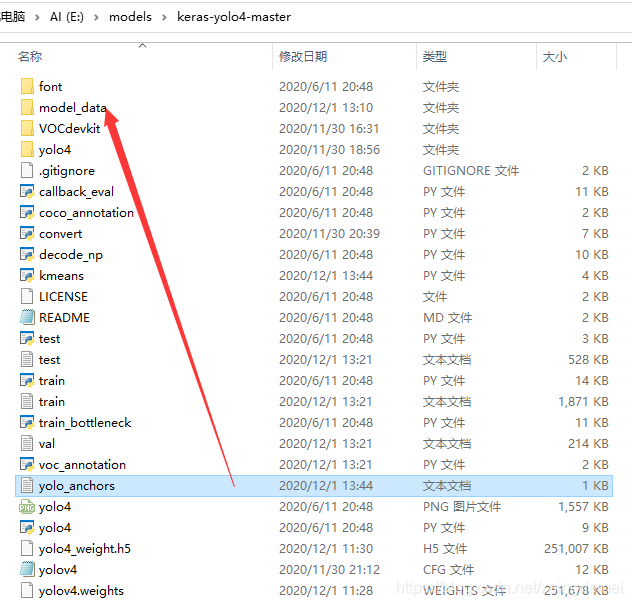Screen dimensions: 632x606
Task: Expand breadcrumb chevron after AI (E:)
Action: click(96, 17)
